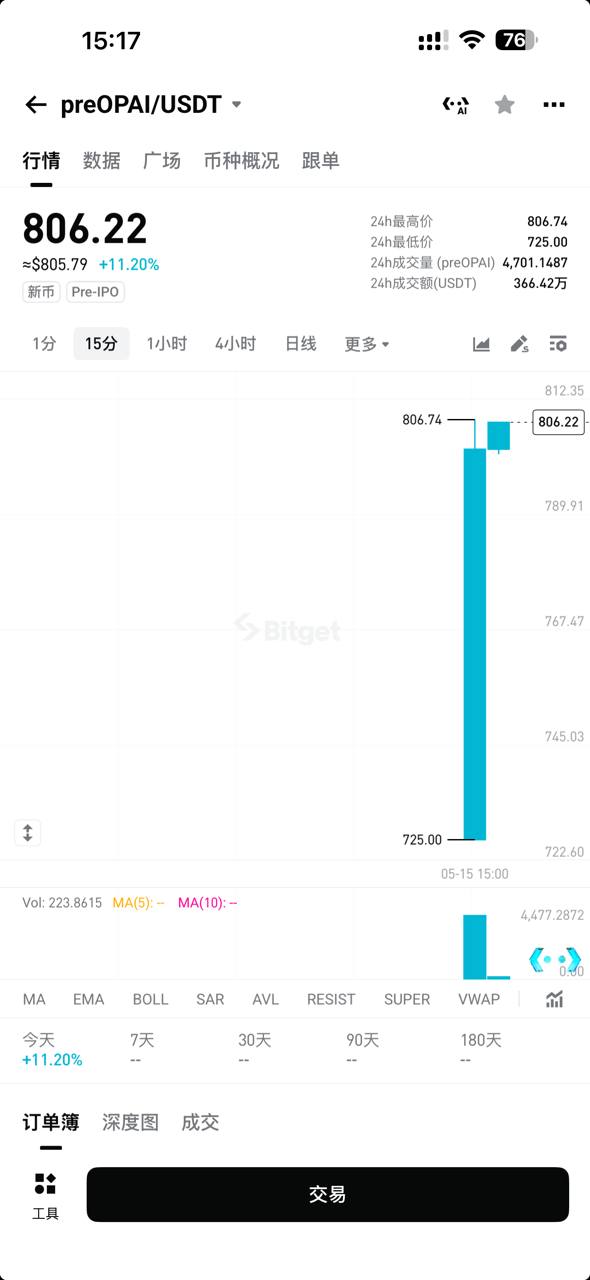590x1280 pixels.
Task: Open the AI assistant icon
Action: tap(455, 105)
